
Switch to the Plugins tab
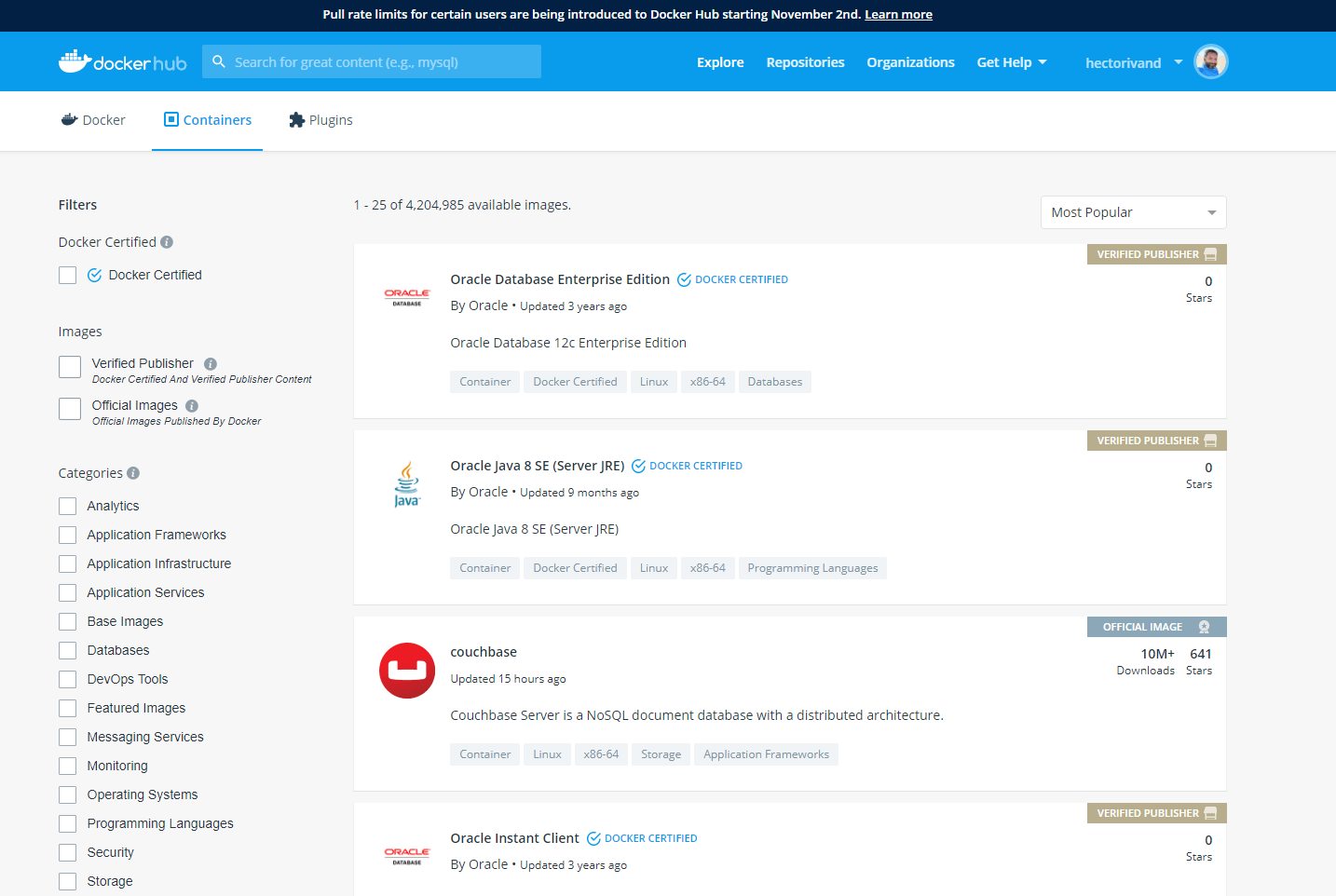pyautogui.click(x=320, y=120)
